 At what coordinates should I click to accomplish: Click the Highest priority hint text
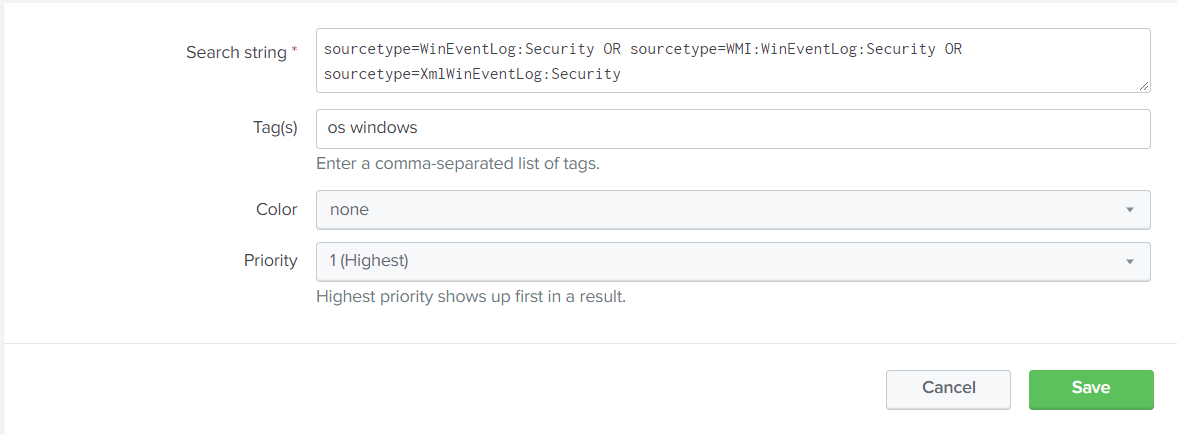(x=470, y=296)
